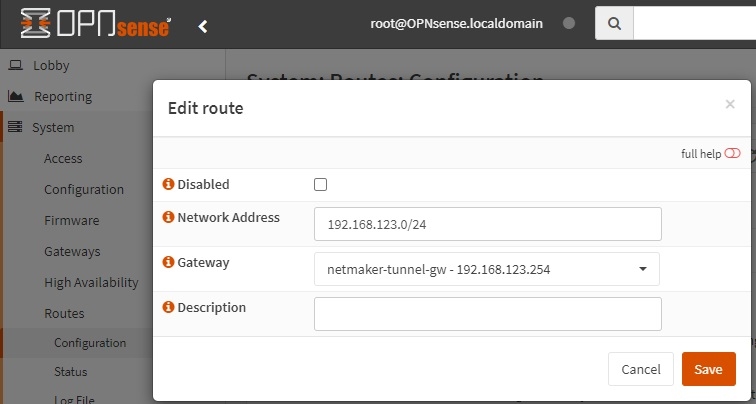
Task: Click the Network Address input field
Action: click(487, 224)
